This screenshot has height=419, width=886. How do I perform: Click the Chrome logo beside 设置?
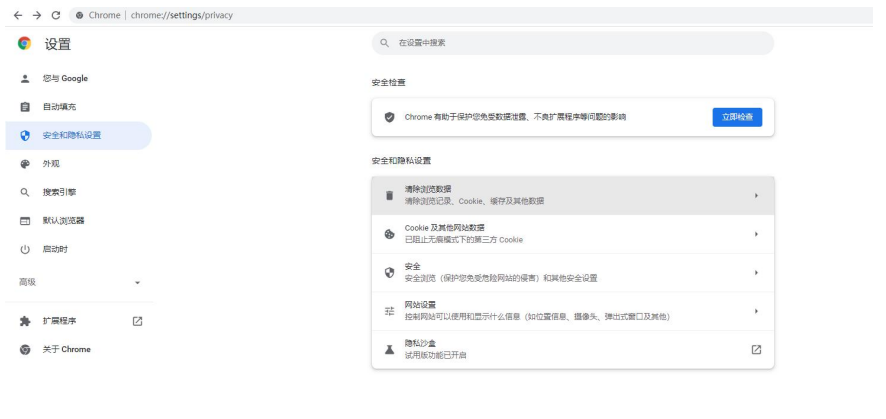point(24,43)
